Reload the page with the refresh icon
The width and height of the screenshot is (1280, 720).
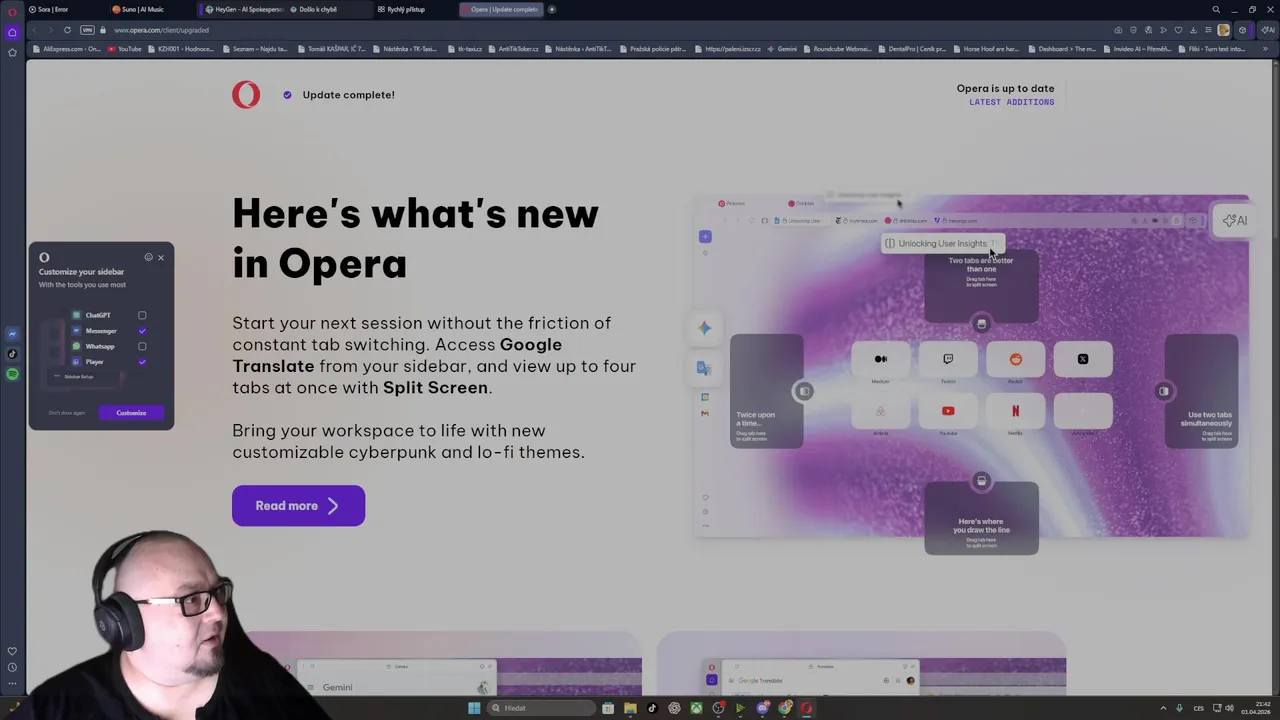tap(67, 30)
